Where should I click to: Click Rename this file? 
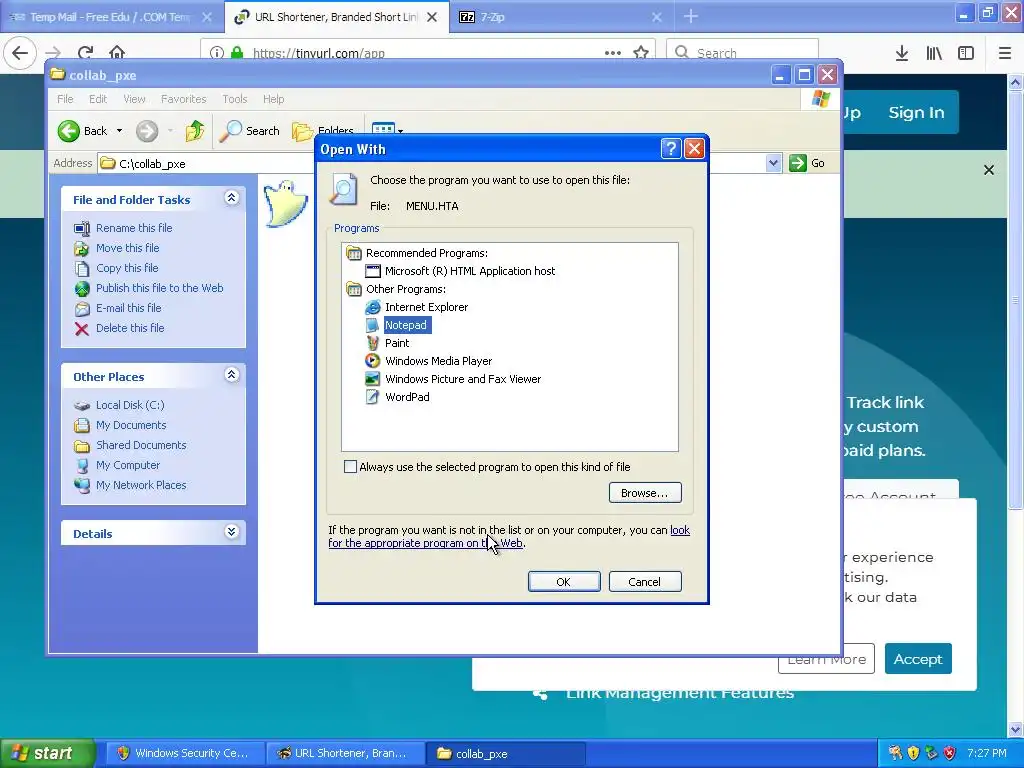tap(134, 228)
